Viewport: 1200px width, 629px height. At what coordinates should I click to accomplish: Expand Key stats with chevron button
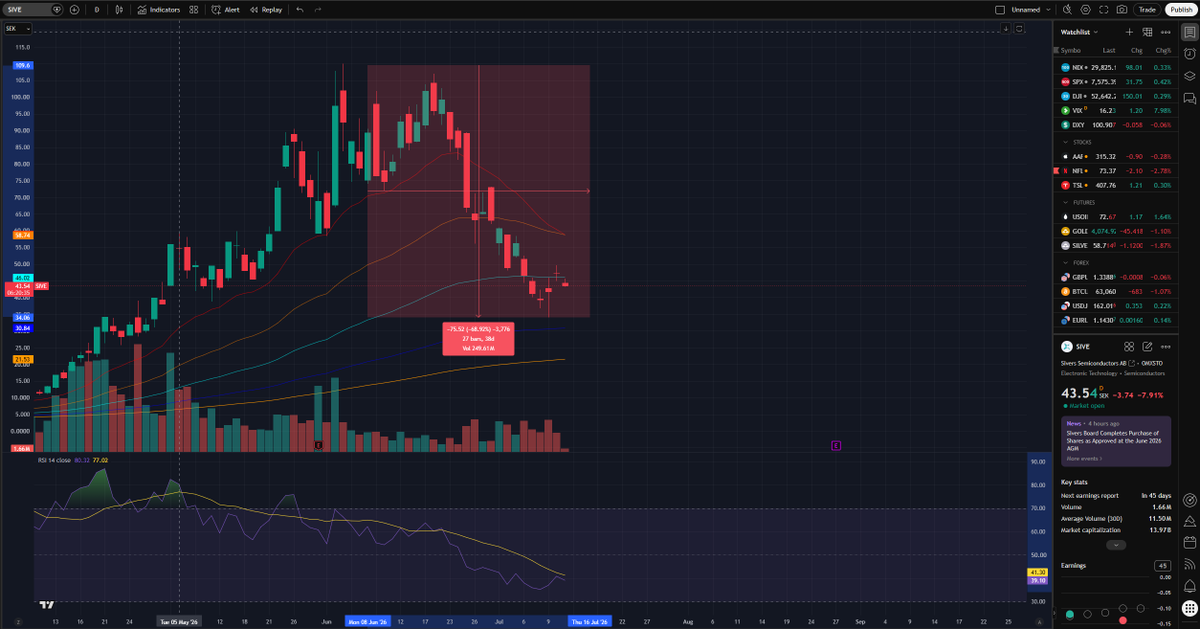point(1116,545)
